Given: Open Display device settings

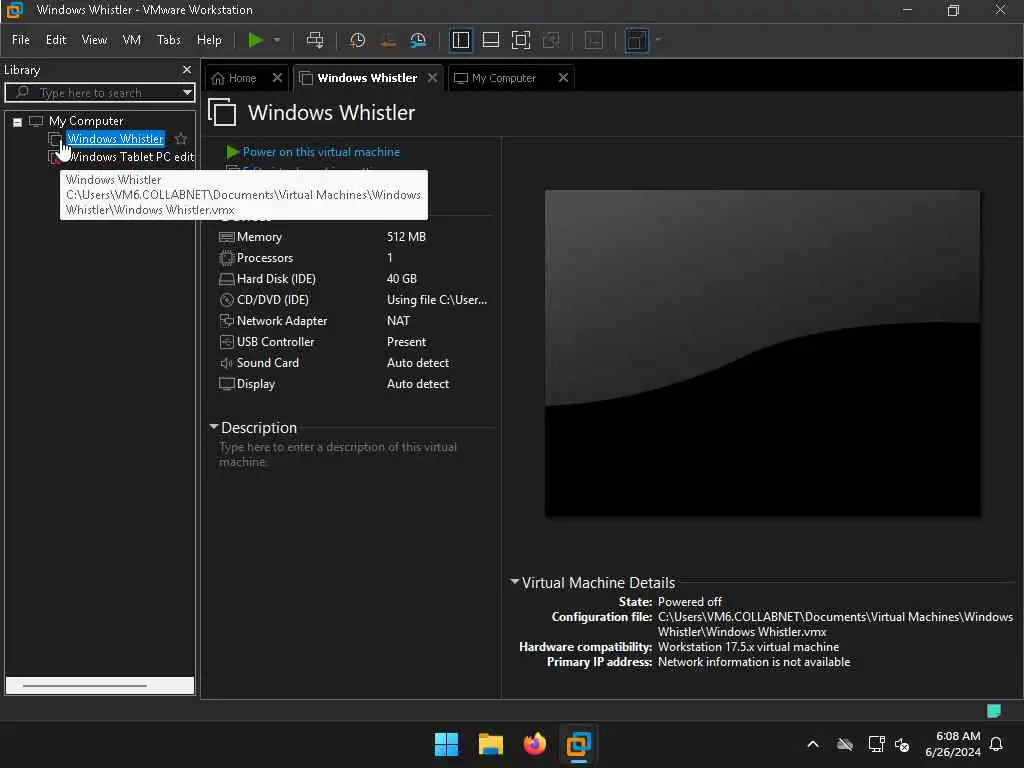Looking at the screenshot, I should pos(255,383).
